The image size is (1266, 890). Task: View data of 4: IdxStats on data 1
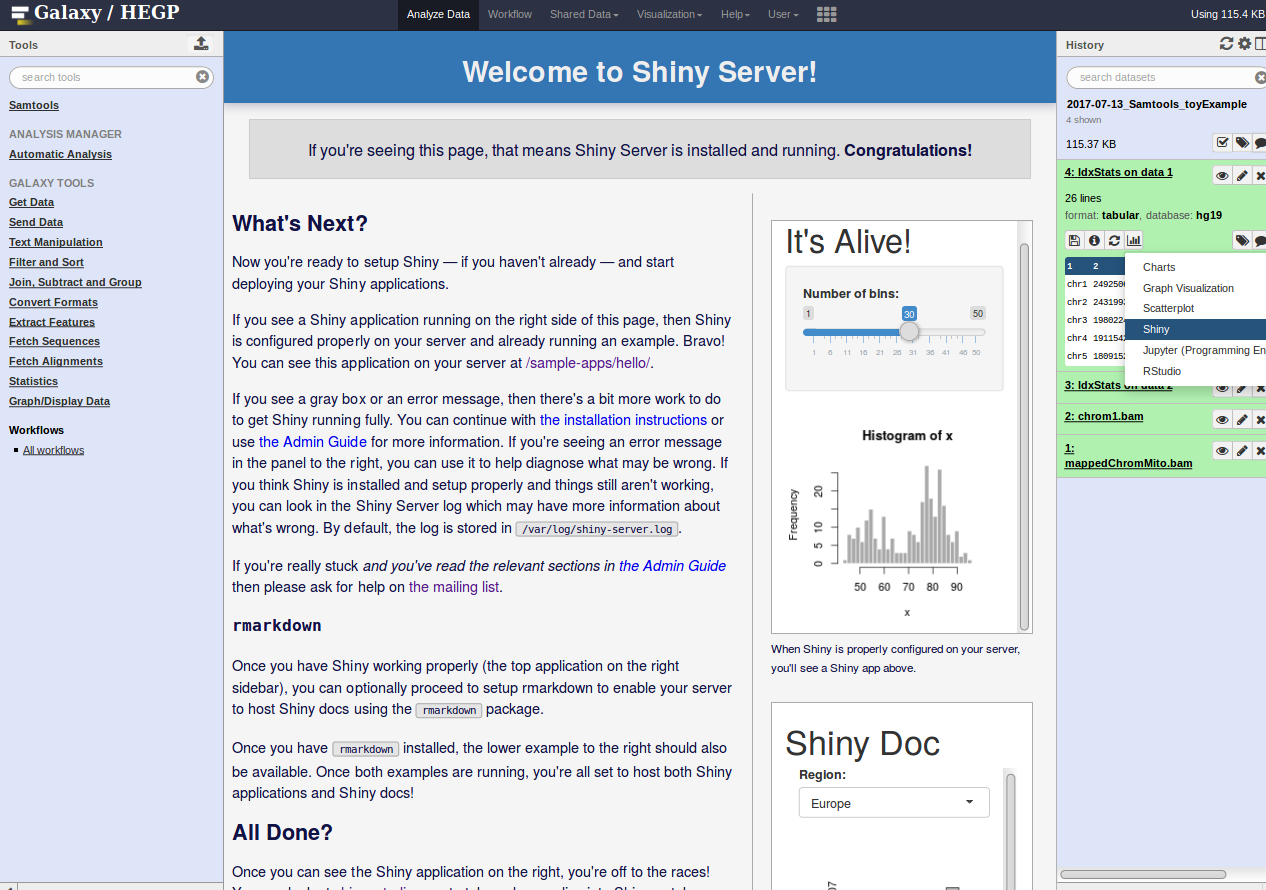[1222, 175]
